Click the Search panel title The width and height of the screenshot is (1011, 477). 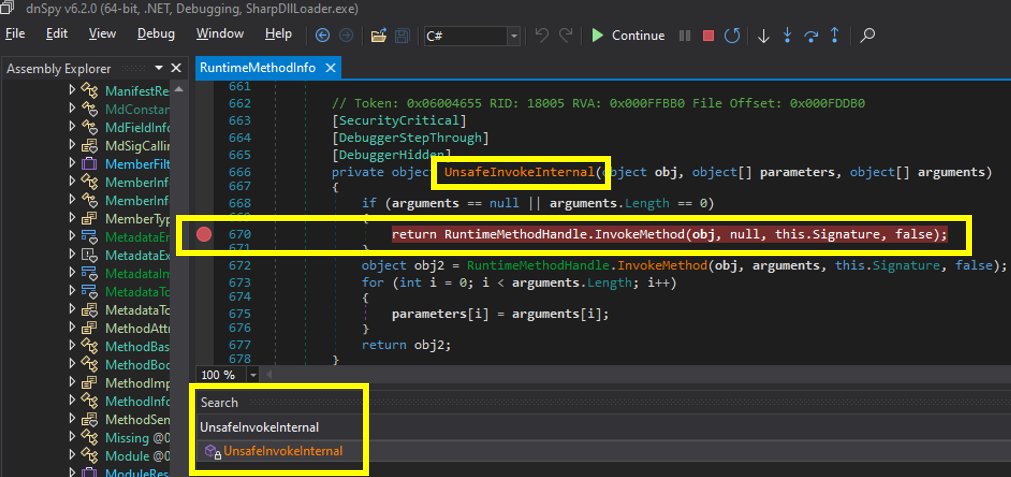[x=219, y=403]
